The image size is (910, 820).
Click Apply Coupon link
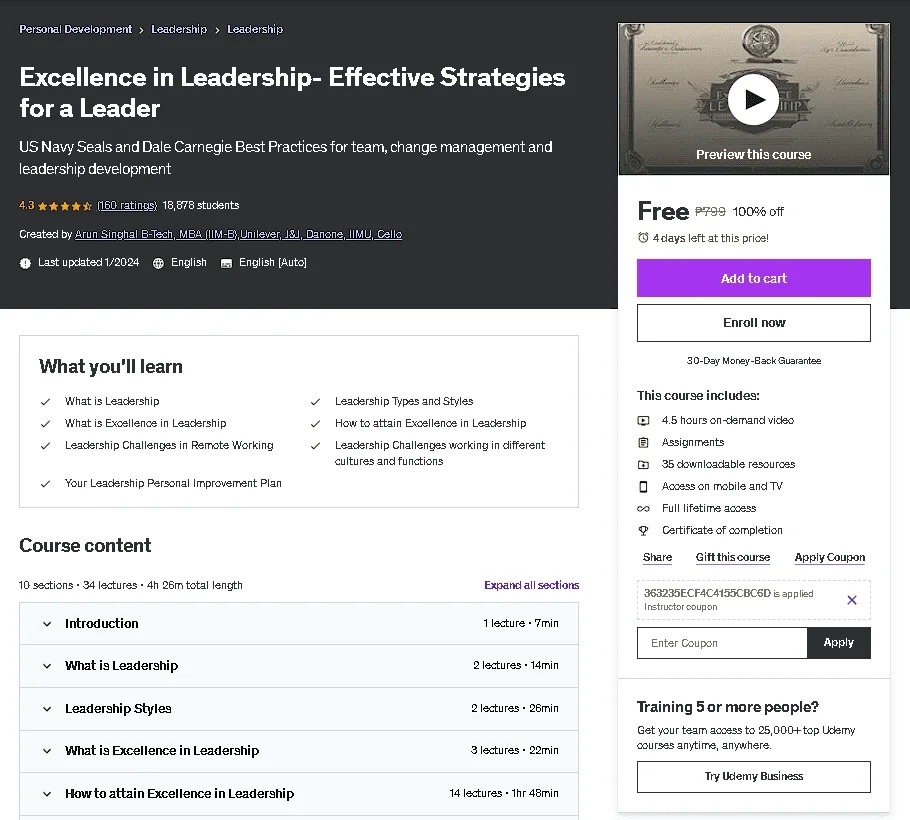coord(829,557)
